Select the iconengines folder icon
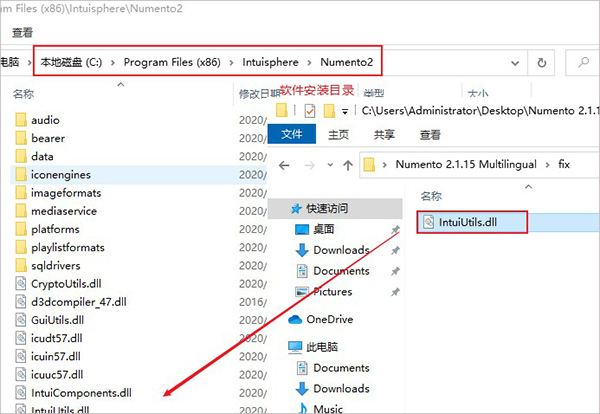The width and height of the screenshot is (600, 414). click(x=21, y=174)
